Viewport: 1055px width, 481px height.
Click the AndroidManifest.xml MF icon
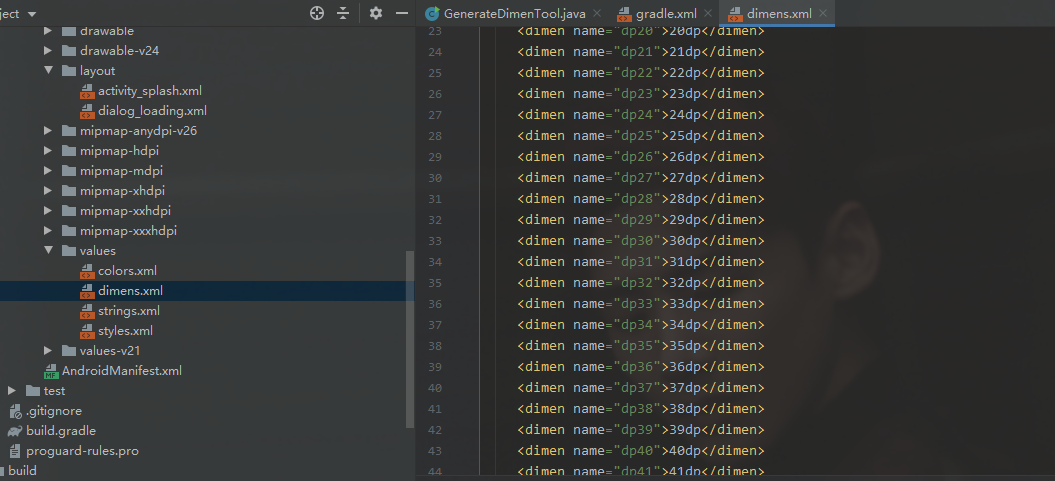pos(51,371)
